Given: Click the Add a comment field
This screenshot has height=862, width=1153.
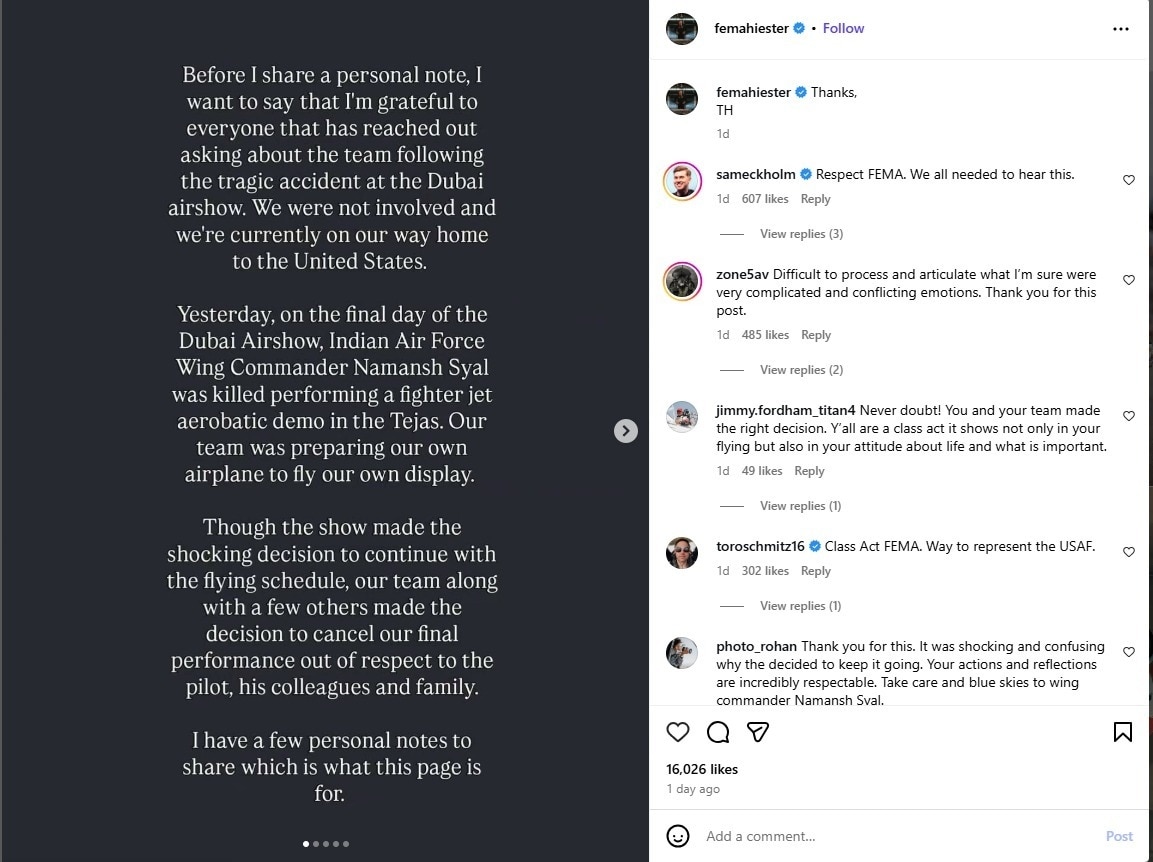Looking at the screenshot, I should (x=890, y=836).
